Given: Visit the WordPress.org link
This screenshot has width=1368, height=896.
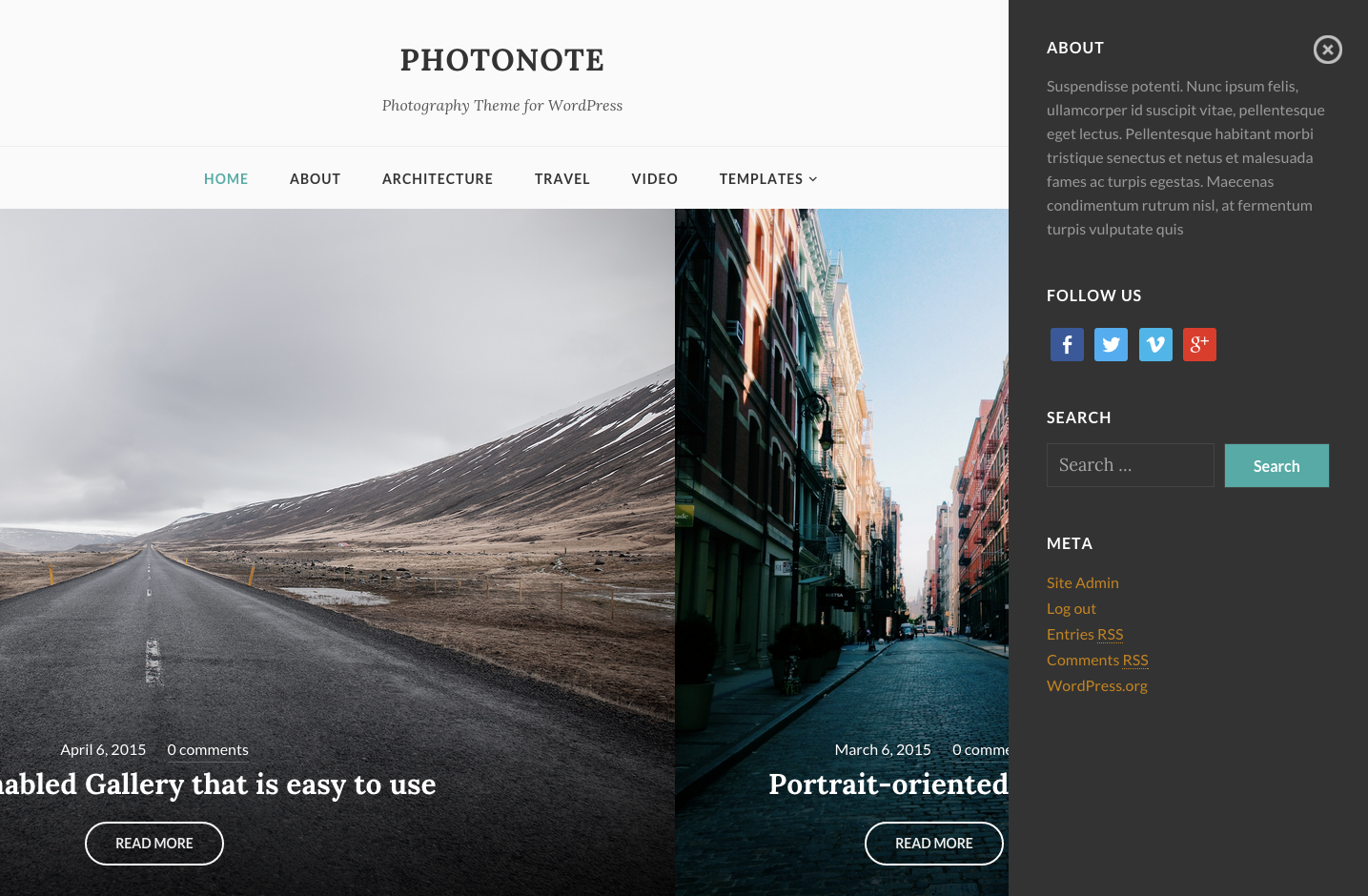Looking at the screenshot, I should (1097, 685).
